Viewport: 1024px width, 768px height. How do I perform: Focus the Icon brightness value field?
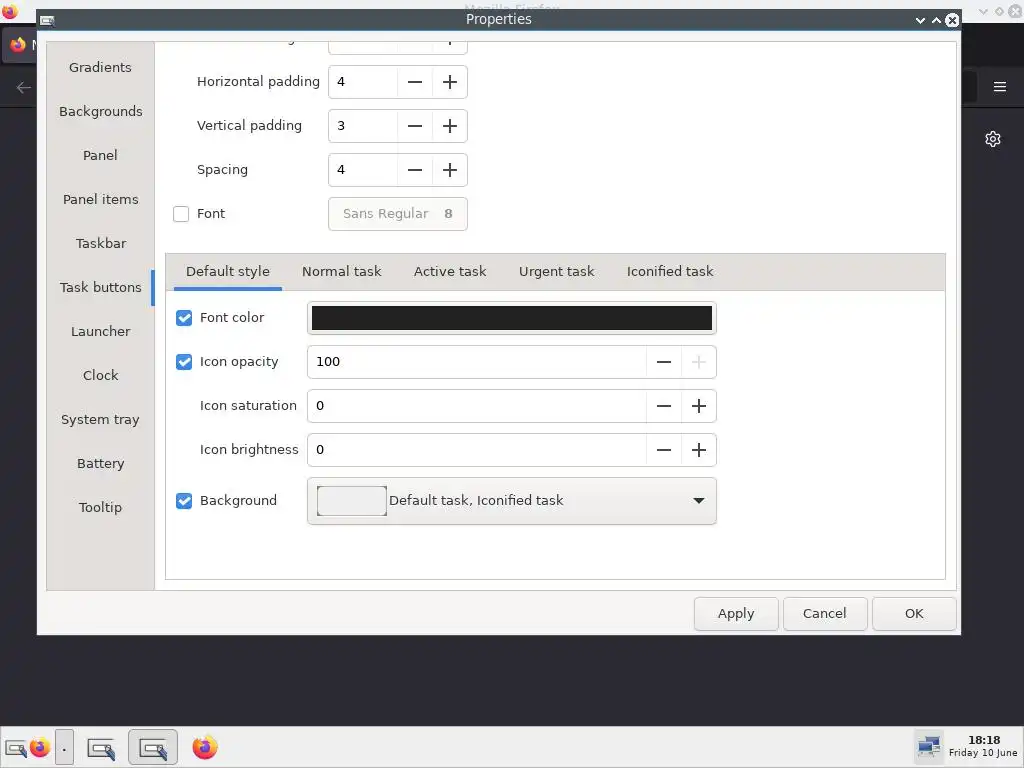click(477, 450)
